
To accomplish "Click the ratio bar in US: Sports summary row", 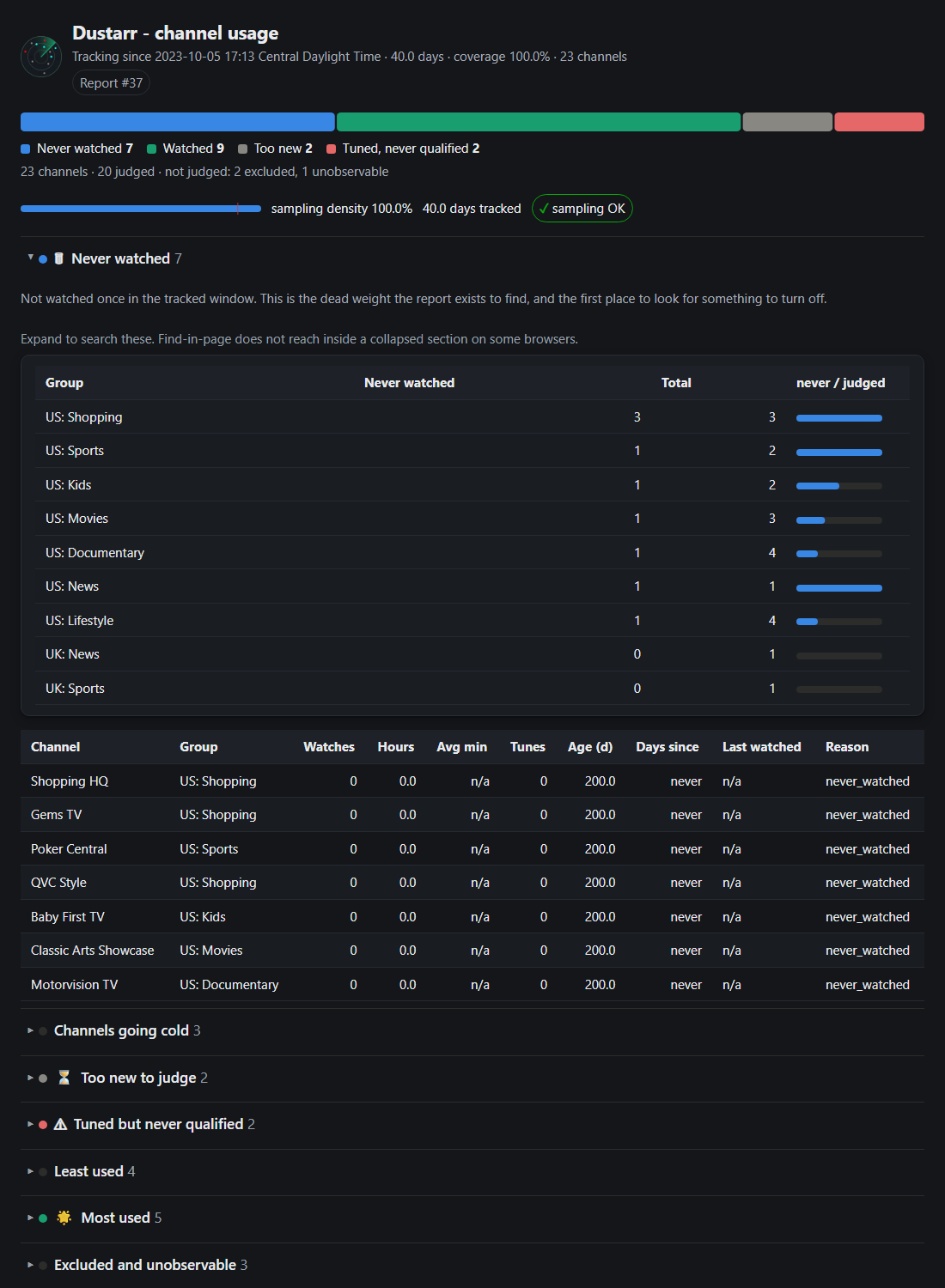I will coord(839,452).
